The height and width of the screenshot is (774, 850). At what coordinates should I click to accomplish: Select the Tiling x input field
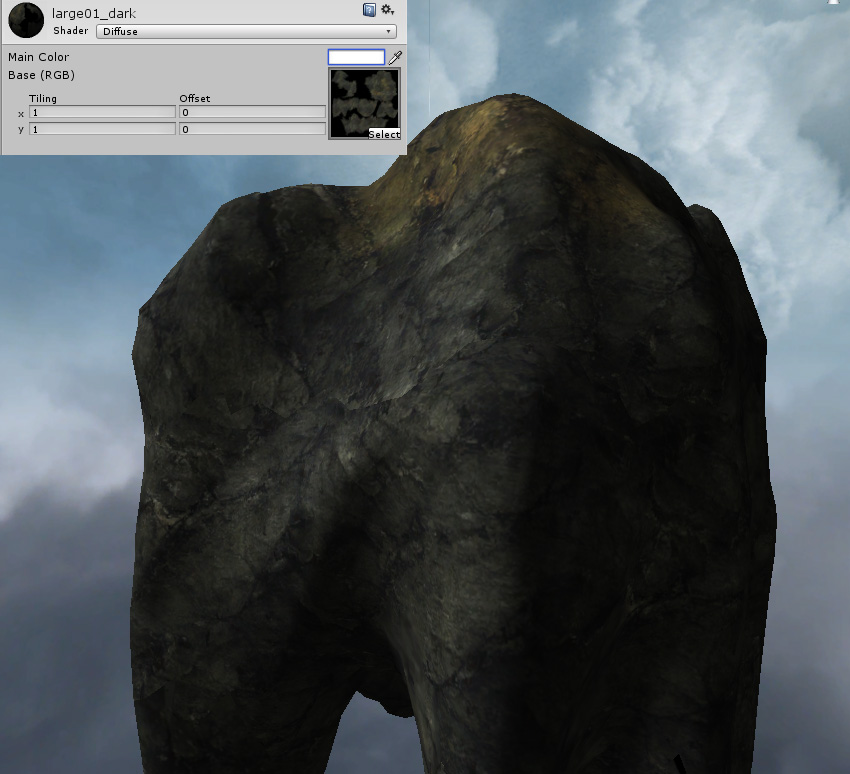(x=100, y=113)
